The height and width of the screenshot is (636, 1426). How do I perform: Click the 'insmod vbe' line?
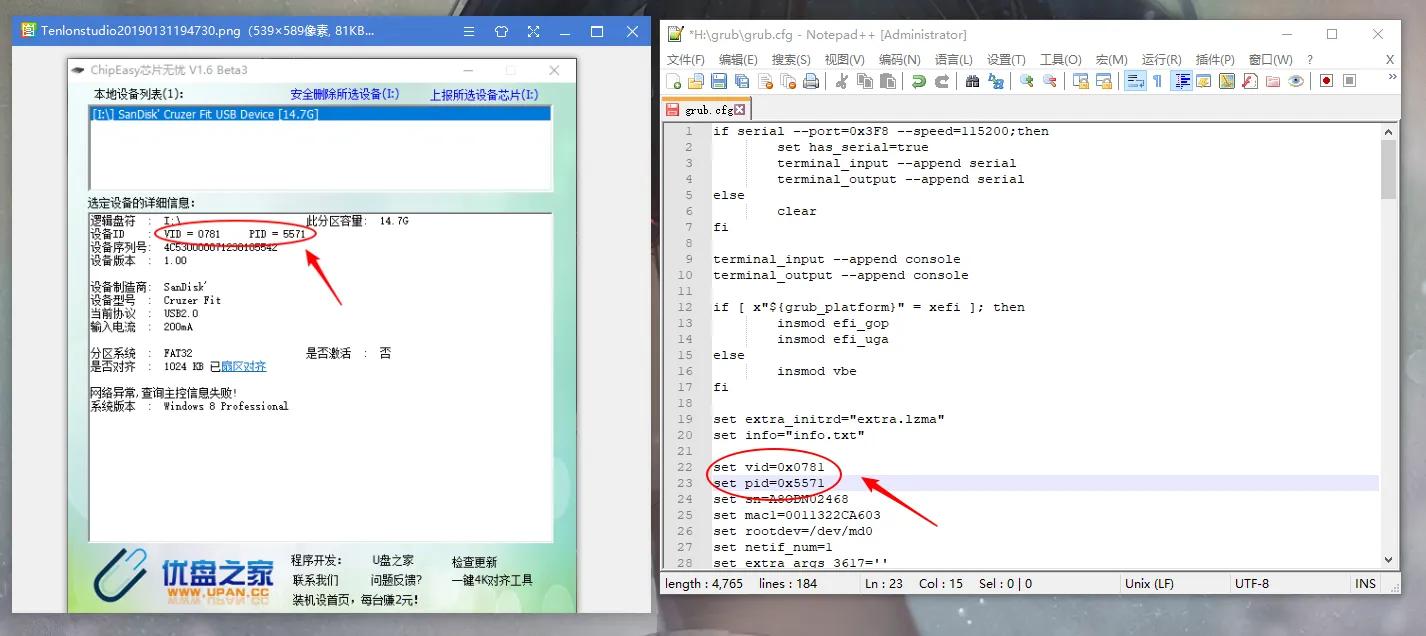point(816,371)
